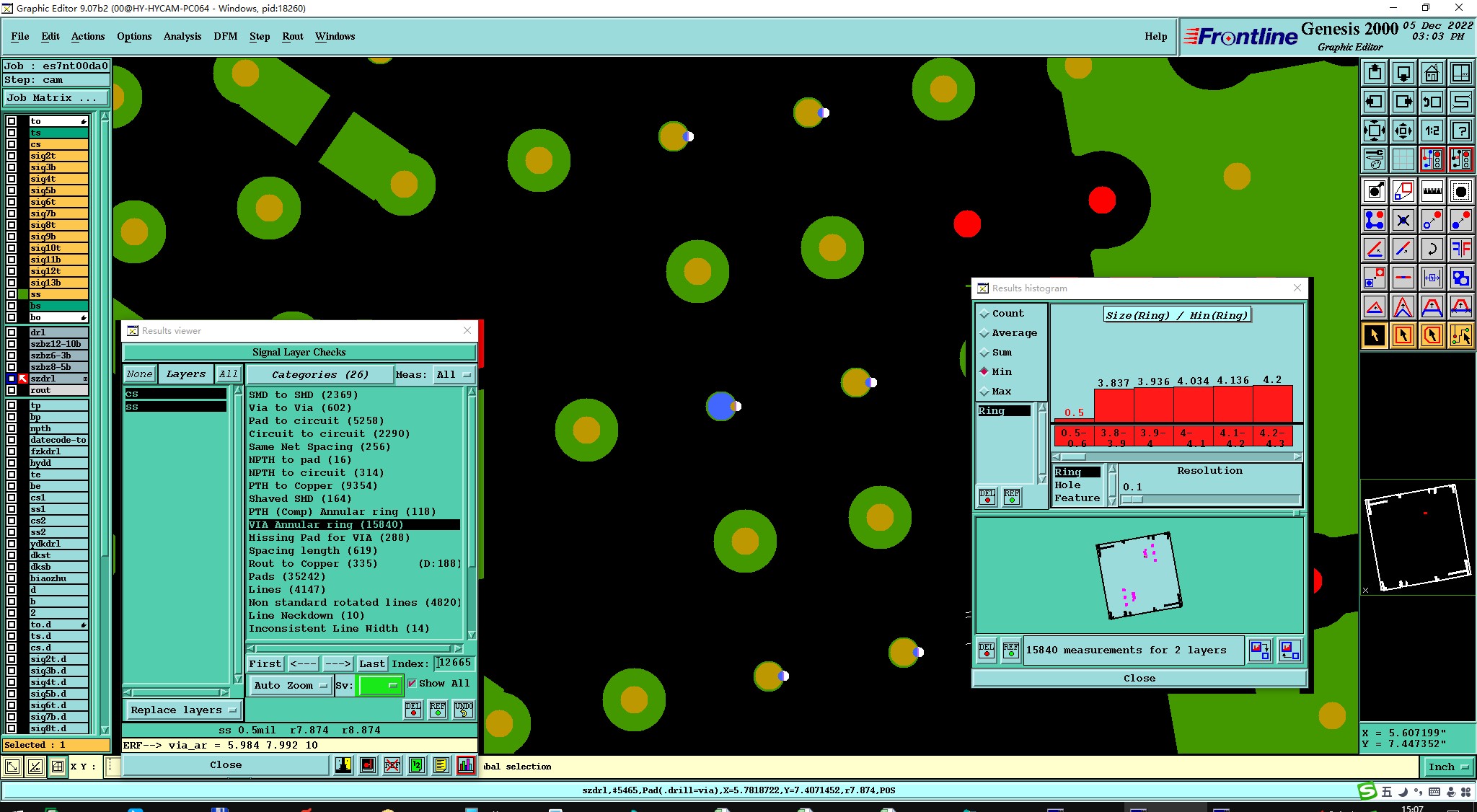
Task: Select the Count radio option
Action: (x=984, y=314)
